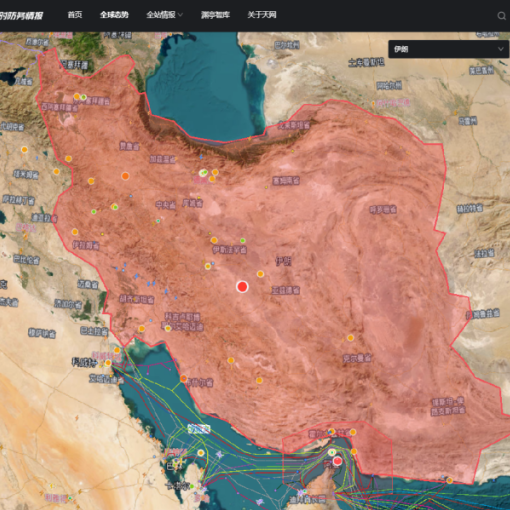Open the menu item left of 关于天网
The height and width of the screenshot is (510, 510).
tap(215, 15)
